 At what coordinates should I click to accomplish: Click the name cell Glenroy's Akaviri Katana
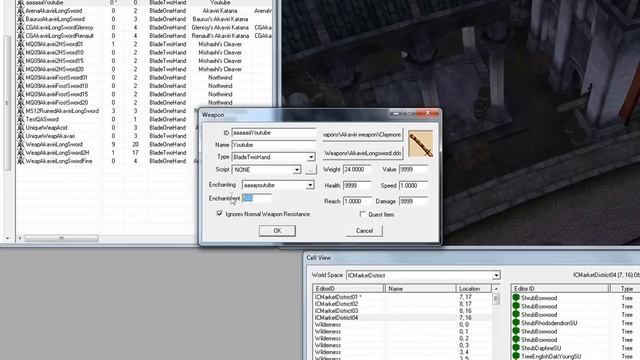pos(220,28)
